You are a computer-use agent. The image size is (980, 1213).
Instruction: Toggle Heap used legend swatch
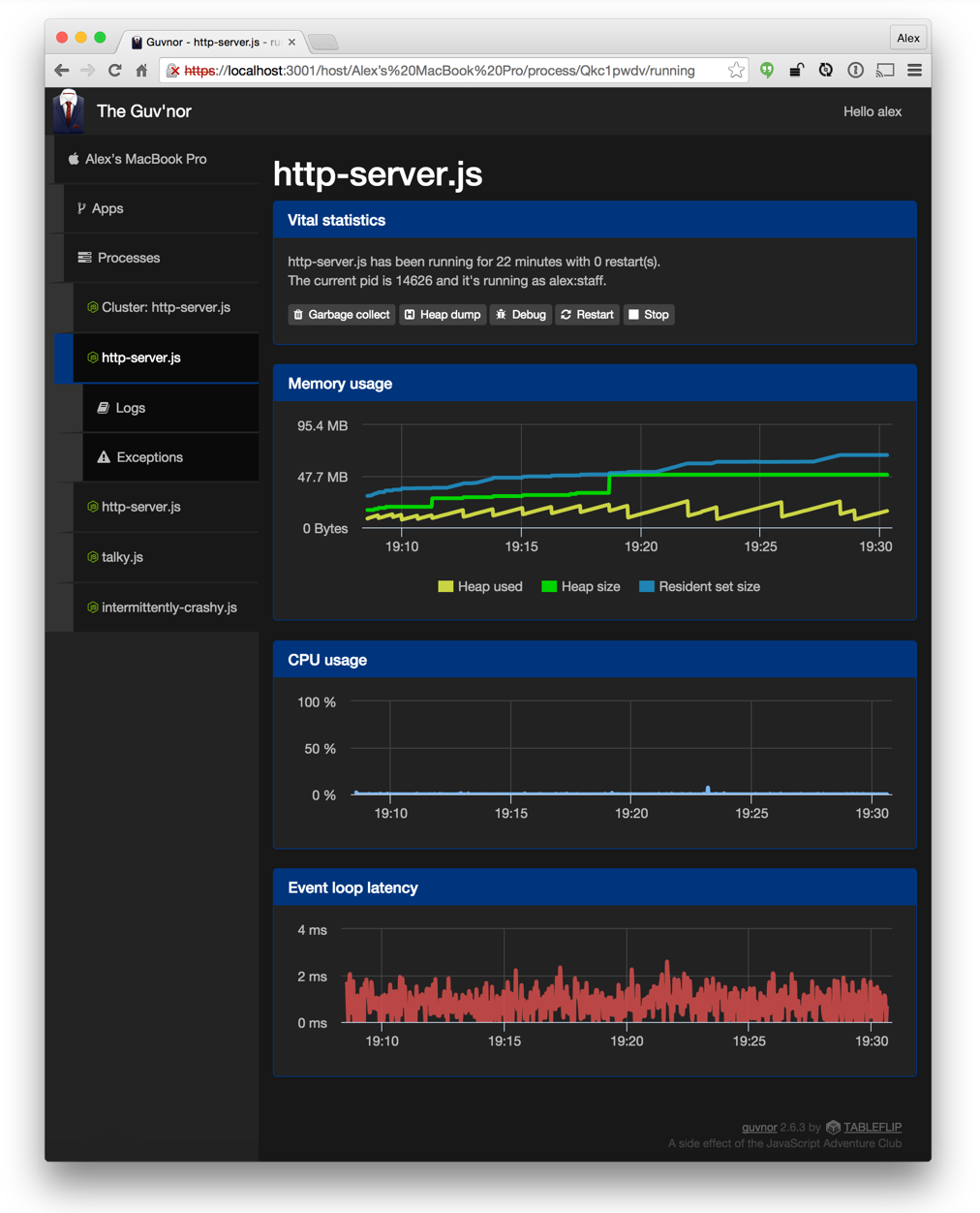(445, 587)
